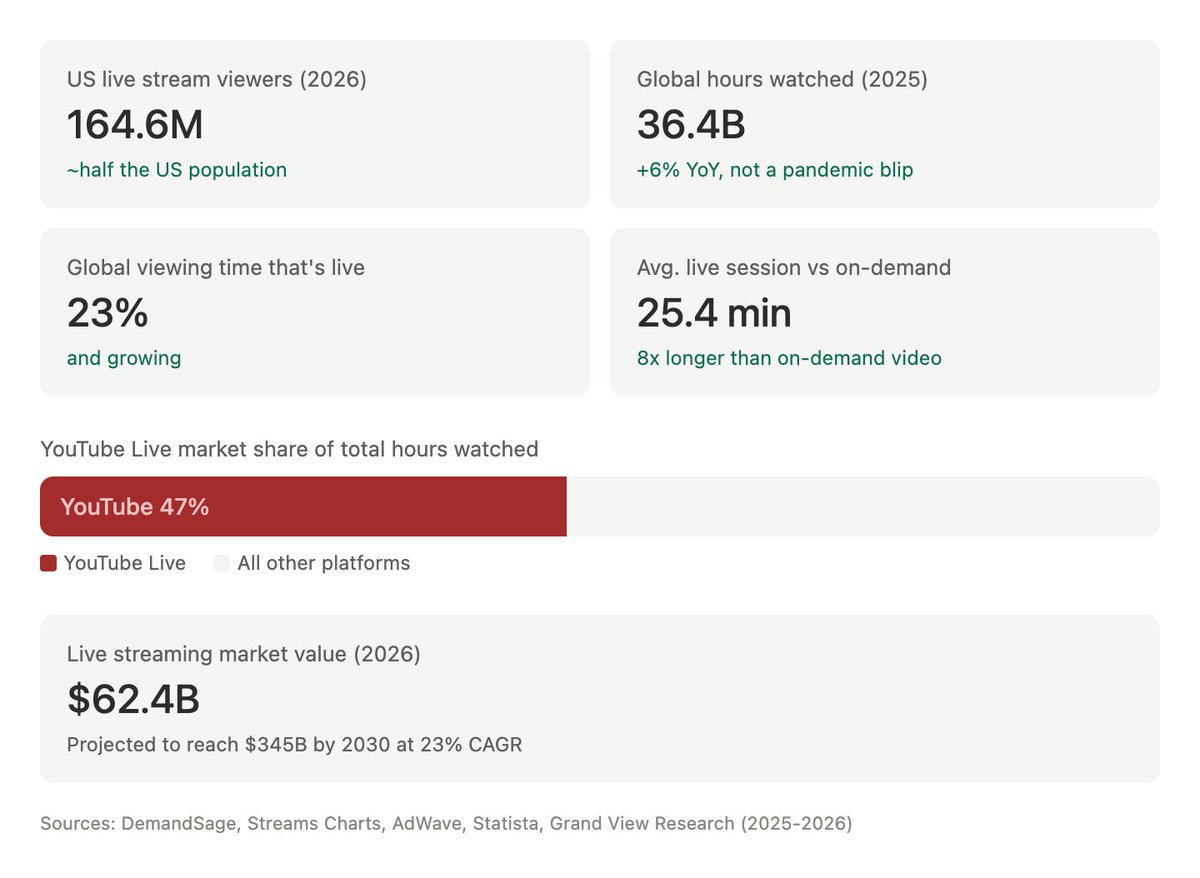The image size is (1200, 878).
Task: Click 'Global viewing time that's live' label
Action: click(216, 268)
